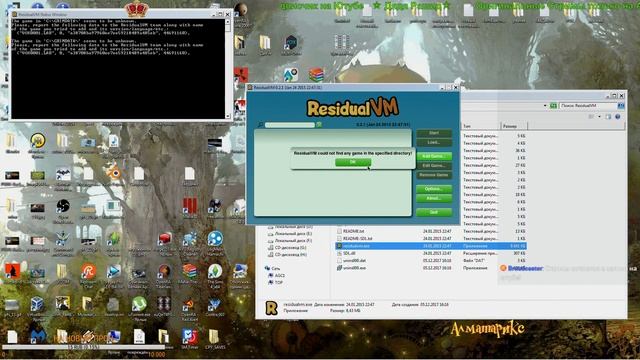Toggle the Explorer preview pane icon

pos(608,117)
